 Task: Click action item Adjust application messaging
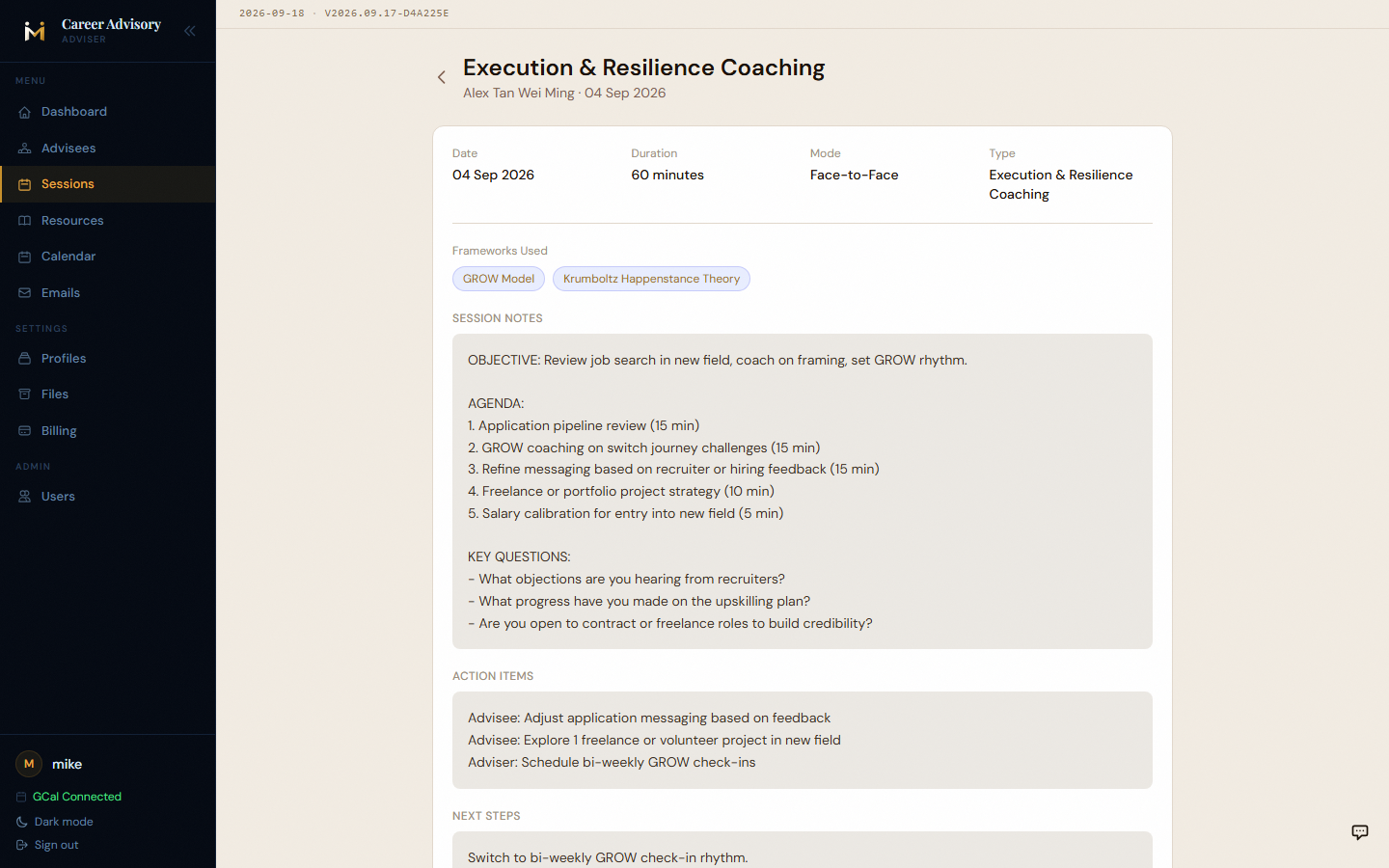[649, 719]
